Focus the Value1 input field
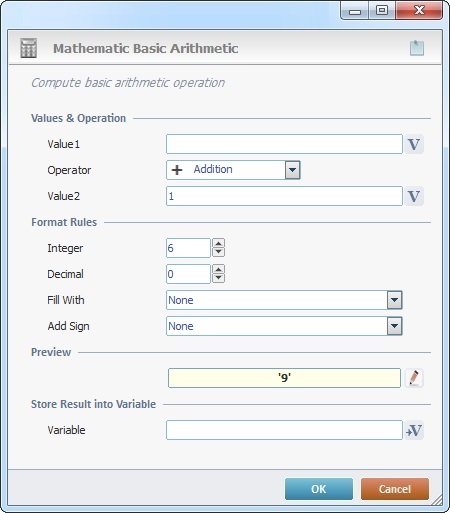The height and width of the screenshot is (513, 450). (284, 144)
